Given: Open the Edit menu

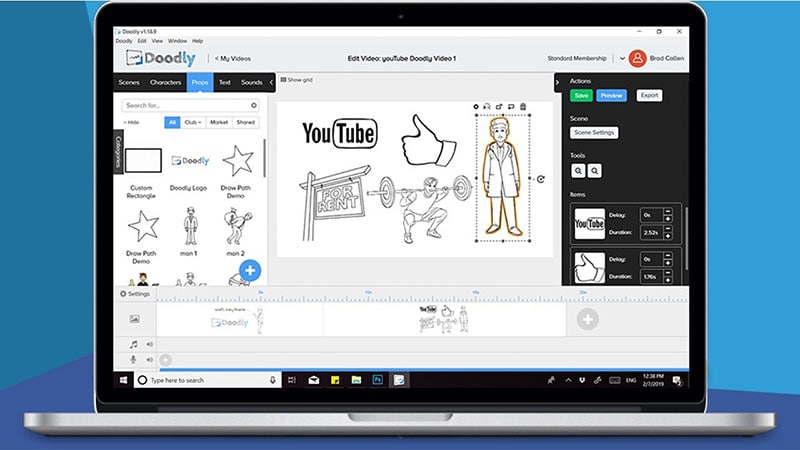Looking at the screenshot, I should click(142, 41).
